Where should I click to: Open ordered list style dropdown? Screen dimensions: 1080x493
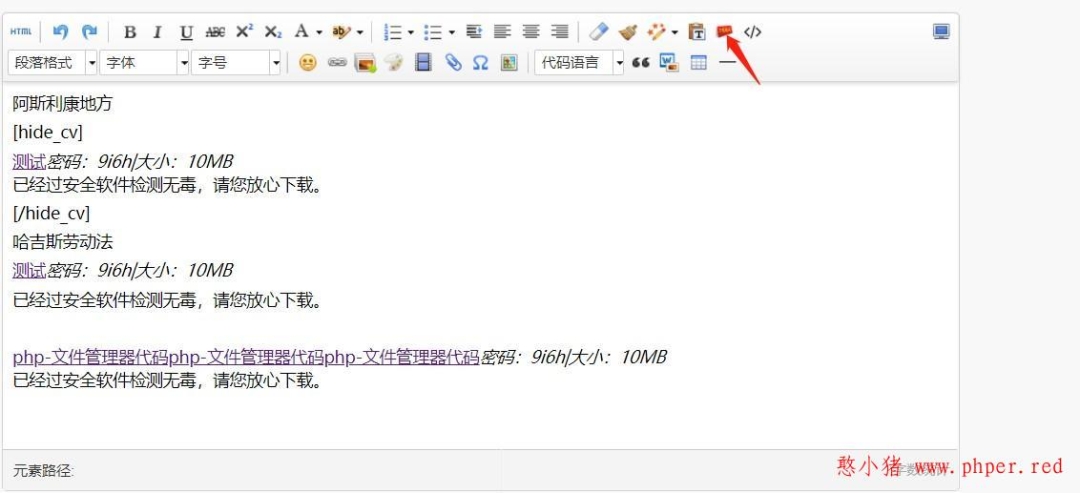click(x=411, y=32)
